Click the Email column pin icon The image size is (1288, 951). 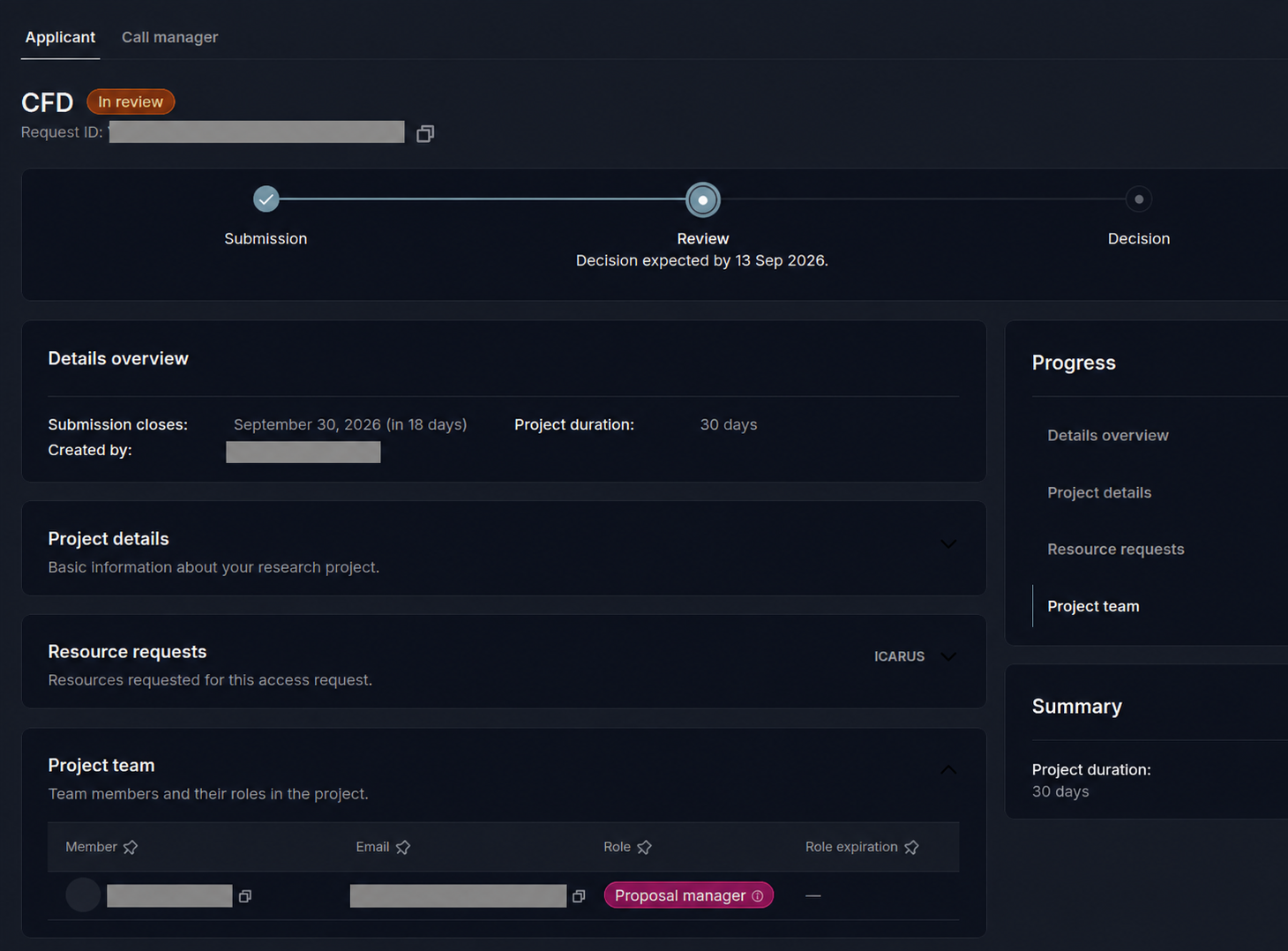pos(403,847)
